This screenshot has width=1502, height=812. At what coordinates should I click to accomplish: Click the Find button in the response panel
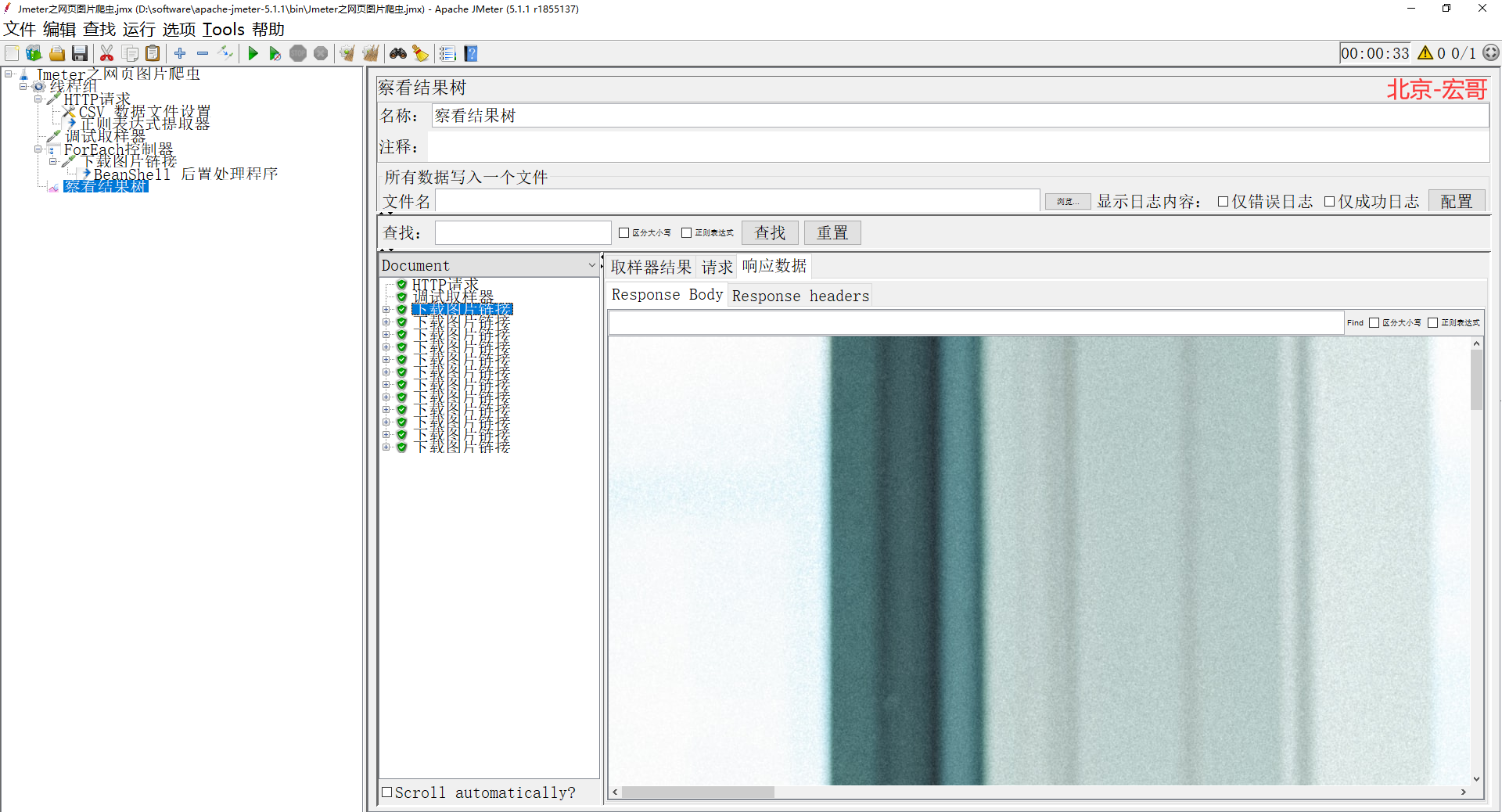[x=1355, y=322]
